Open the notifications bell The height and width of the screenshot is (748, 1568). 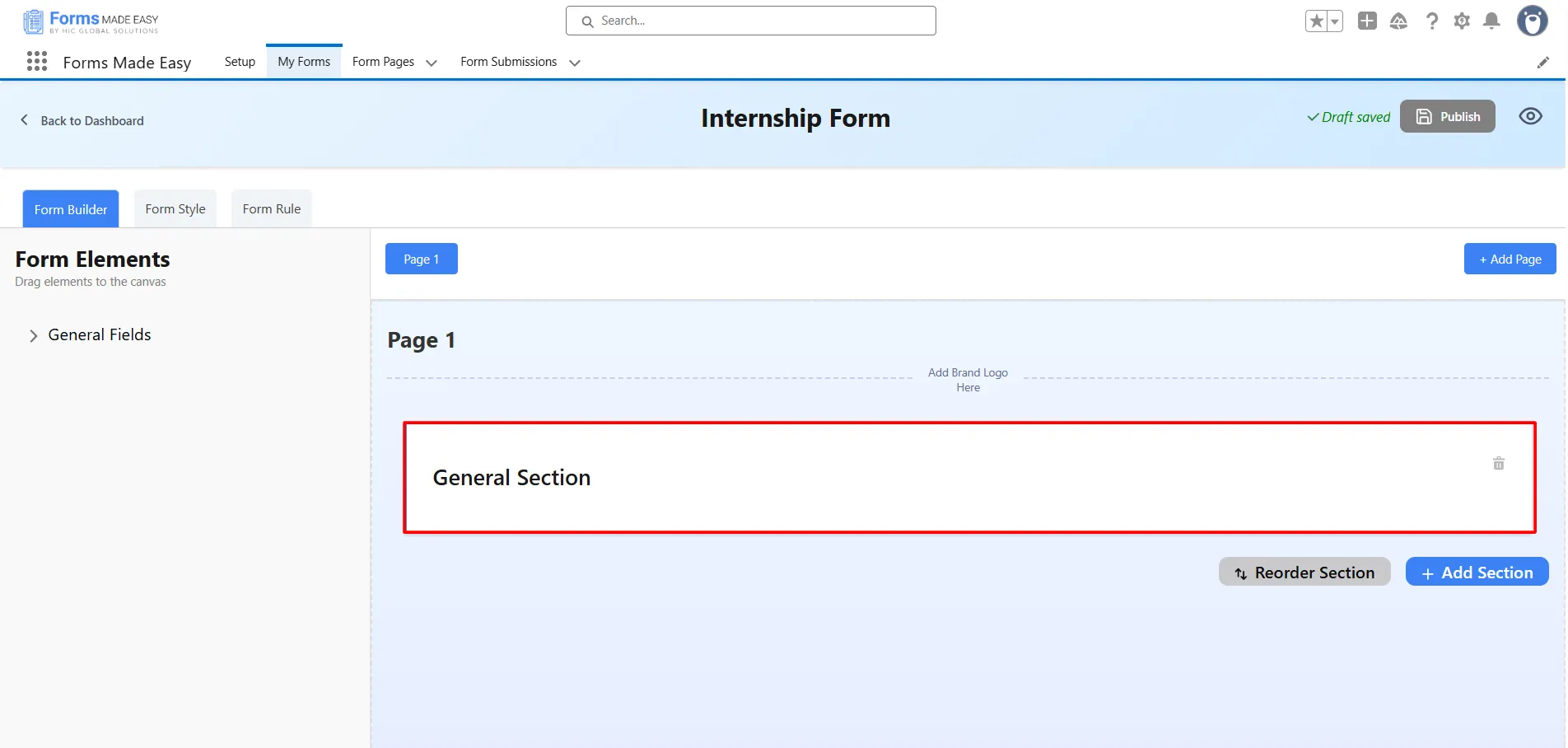pos(1491,21)
